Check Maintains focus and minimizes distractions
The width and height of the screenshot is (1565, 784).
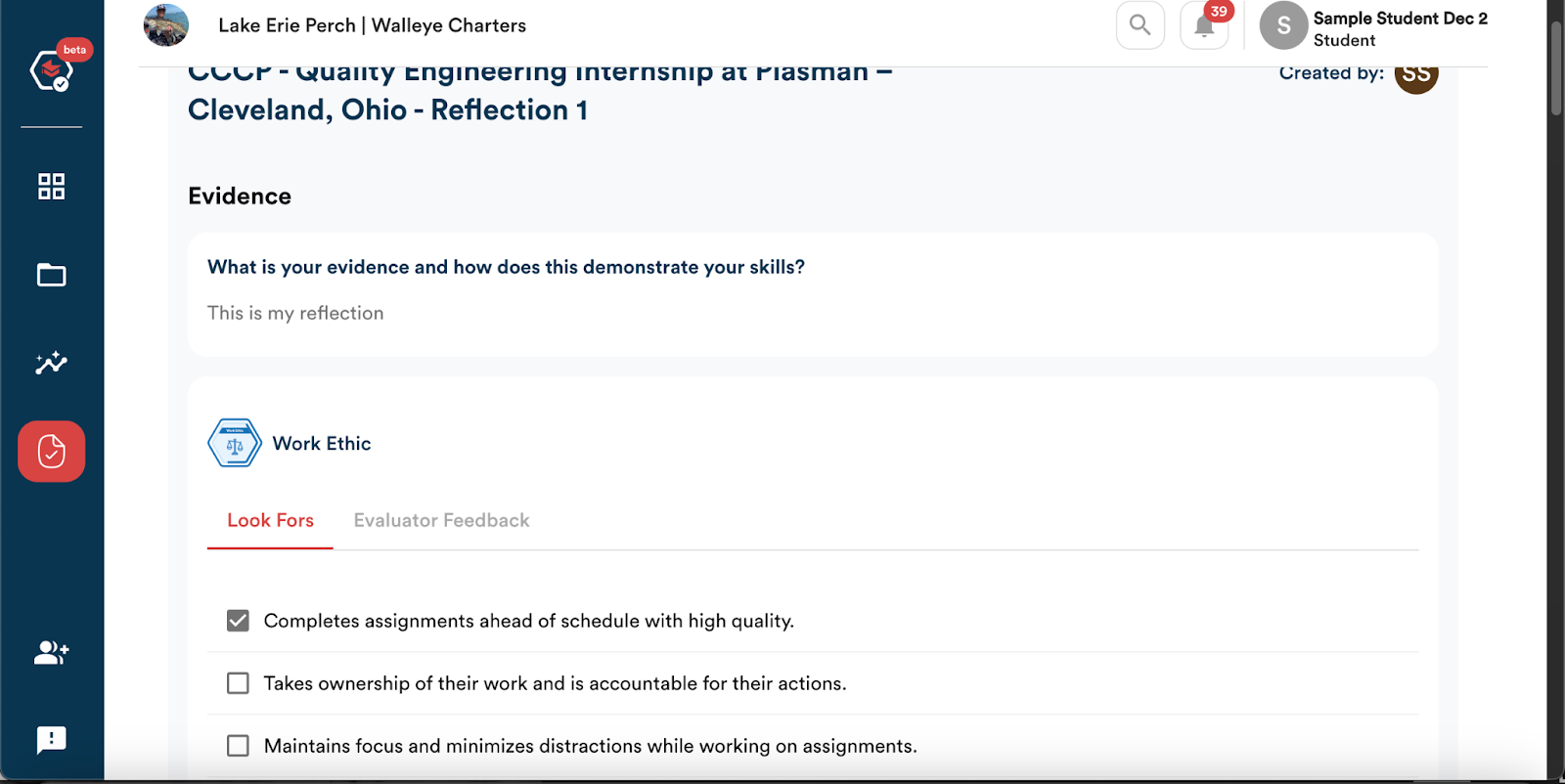click(x=238, y=746)
